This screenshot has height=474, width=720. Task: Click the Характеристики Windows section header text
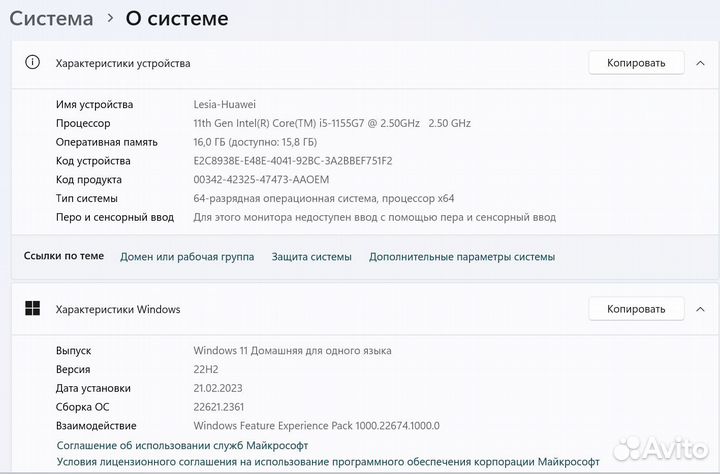point(118,309)
